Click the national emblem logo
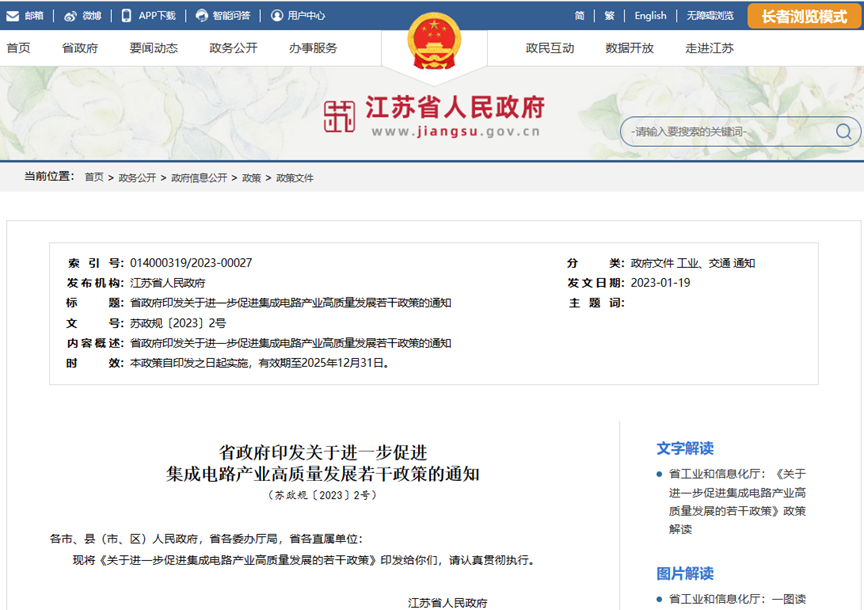 [x=434, y=42]
